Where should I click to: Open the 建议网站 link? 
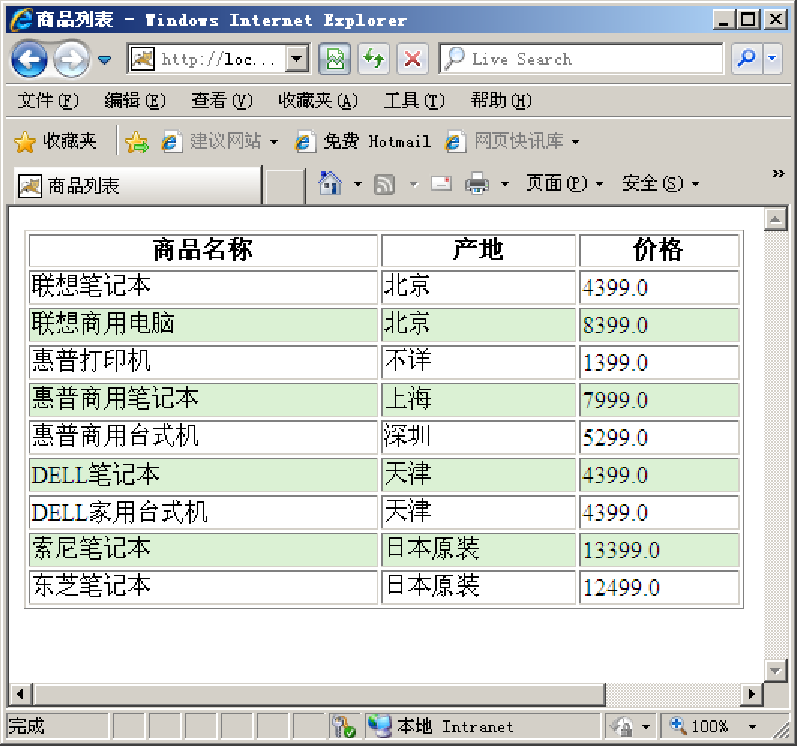pyautogui.click(x=211, y=141)
